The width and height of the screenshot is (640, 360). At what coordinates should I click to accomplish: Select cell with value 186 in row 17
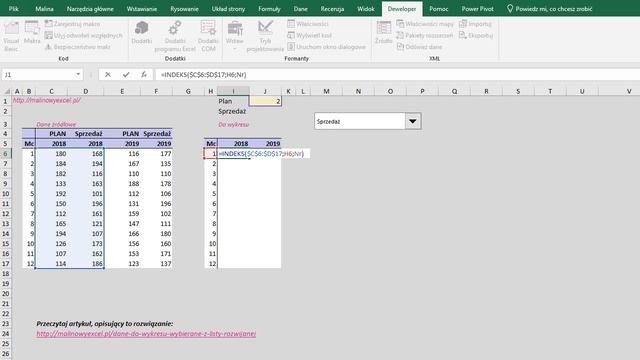pyautogui.click(x=86, y=264)
